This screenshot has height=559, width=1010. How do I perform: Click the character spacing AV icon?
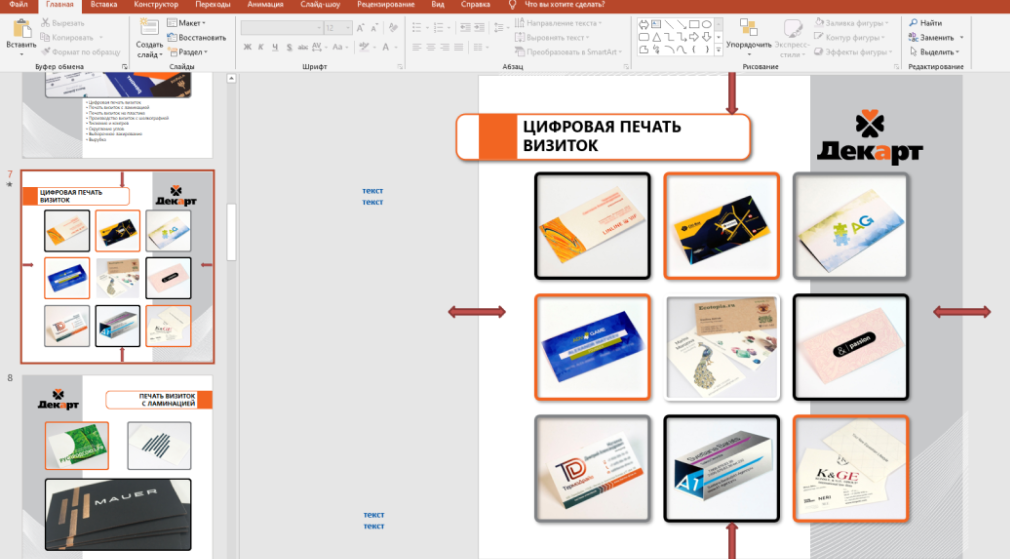point(317,47)
